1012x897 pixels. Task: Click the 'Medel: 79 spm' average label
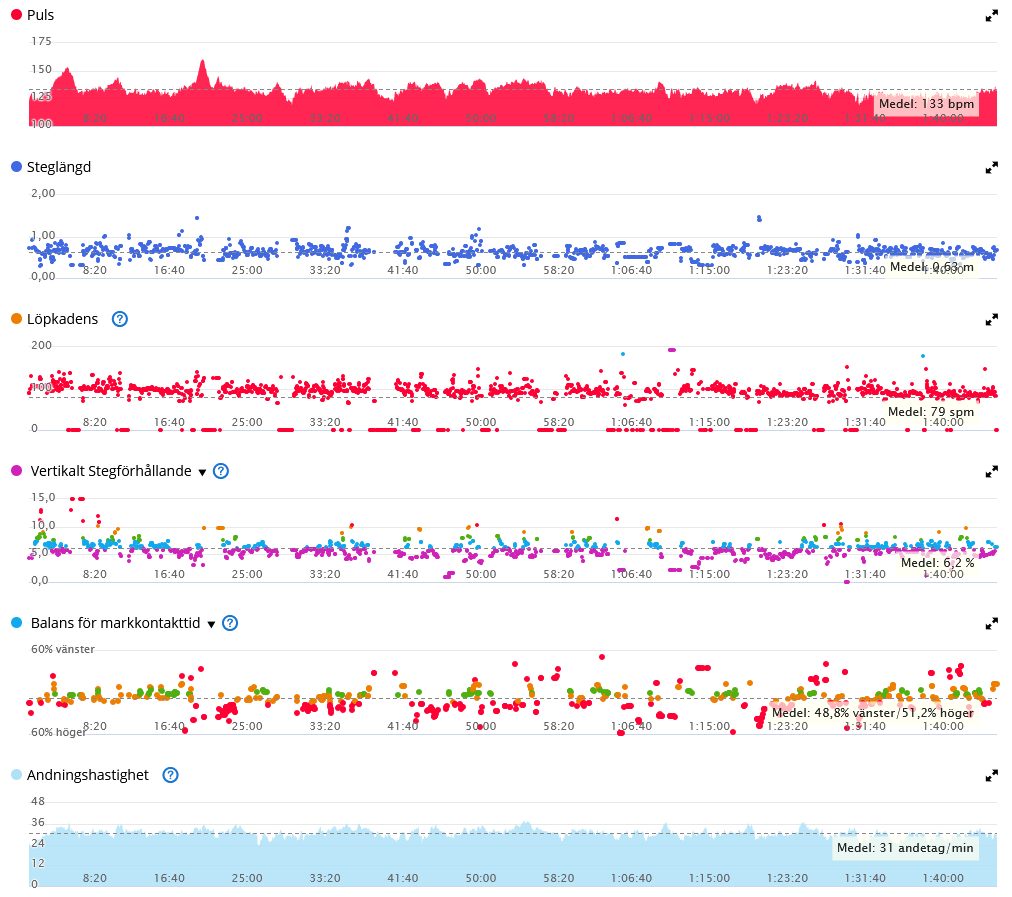931,412
